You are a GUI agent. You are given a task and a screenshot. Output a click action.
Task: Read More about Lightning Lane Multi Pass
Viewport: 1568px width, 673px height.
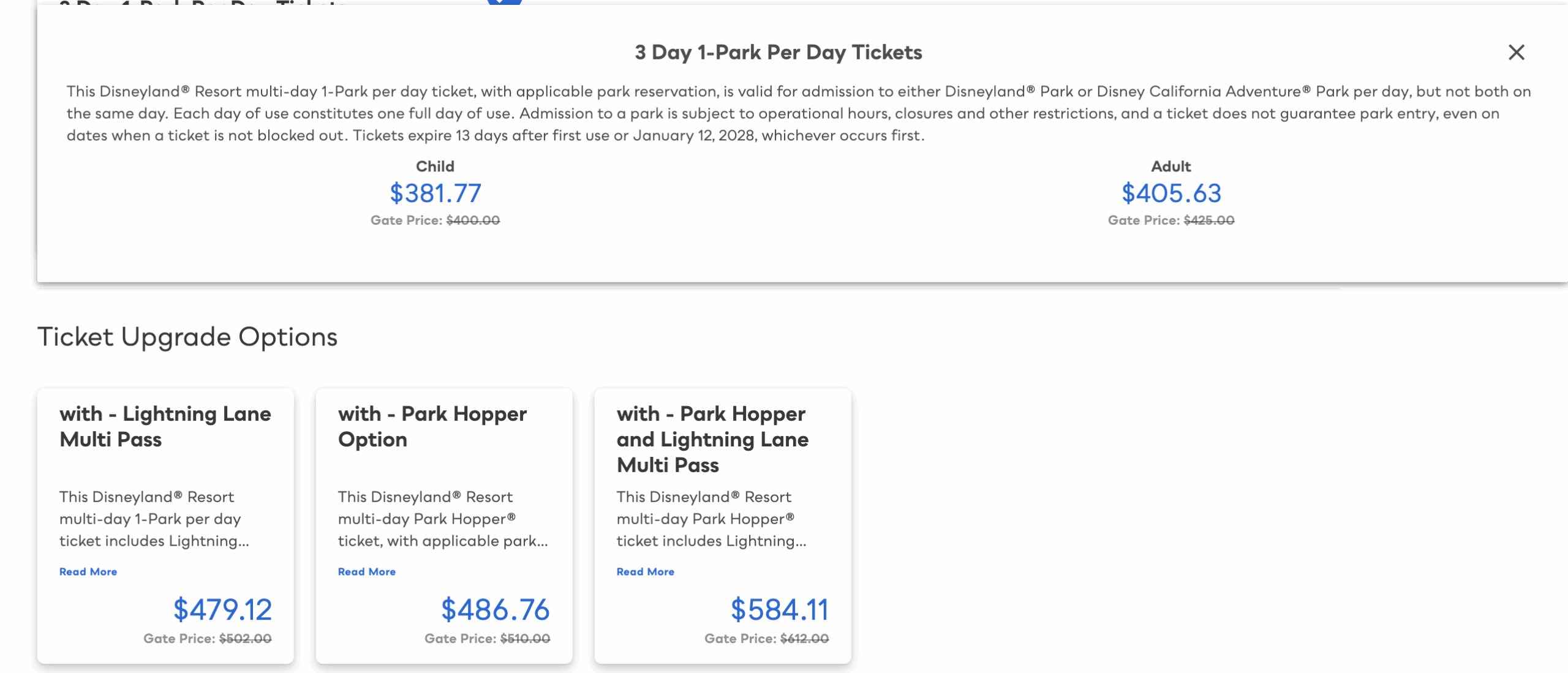(88, 571)
